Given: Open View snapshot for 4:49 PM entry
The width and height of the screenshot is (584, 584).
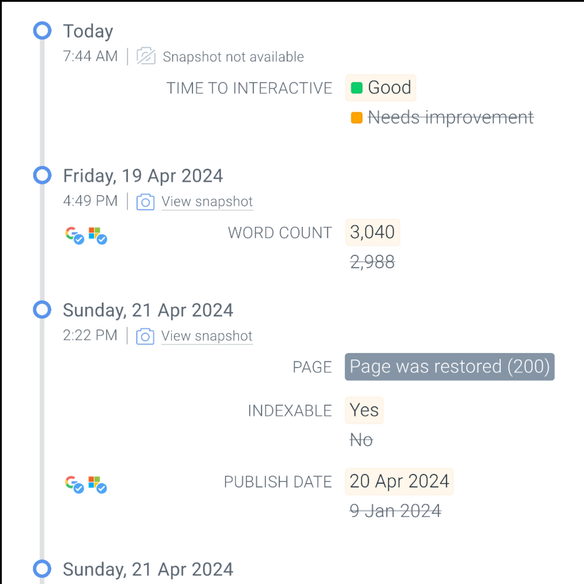Looking at the screenshot, I should [207, 201].
